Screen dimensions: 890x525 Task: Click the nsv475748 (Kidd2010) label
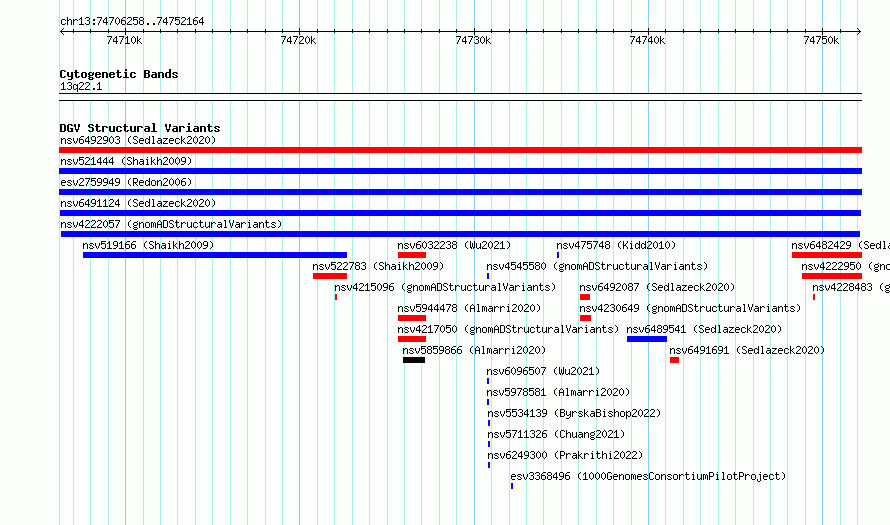(x=616, y=245)
